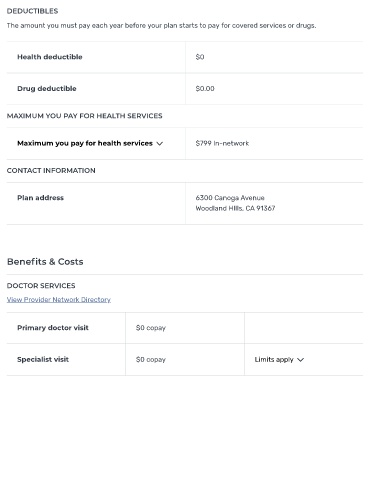The height and width of the screenshot is (480, 370).
Task: Click the DOCTOR SERVICES section heading
Action: pos(41,286)
